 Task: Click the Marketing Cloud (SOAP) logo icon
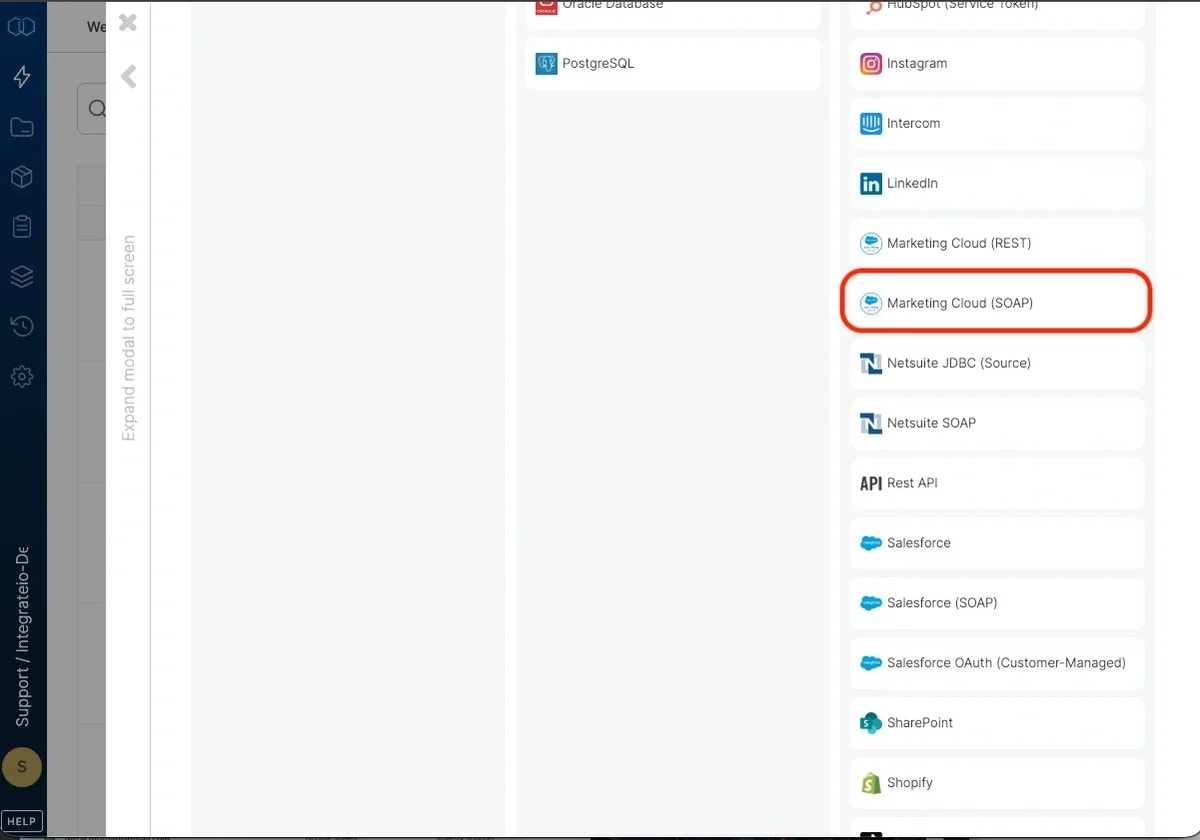(871, 304)
